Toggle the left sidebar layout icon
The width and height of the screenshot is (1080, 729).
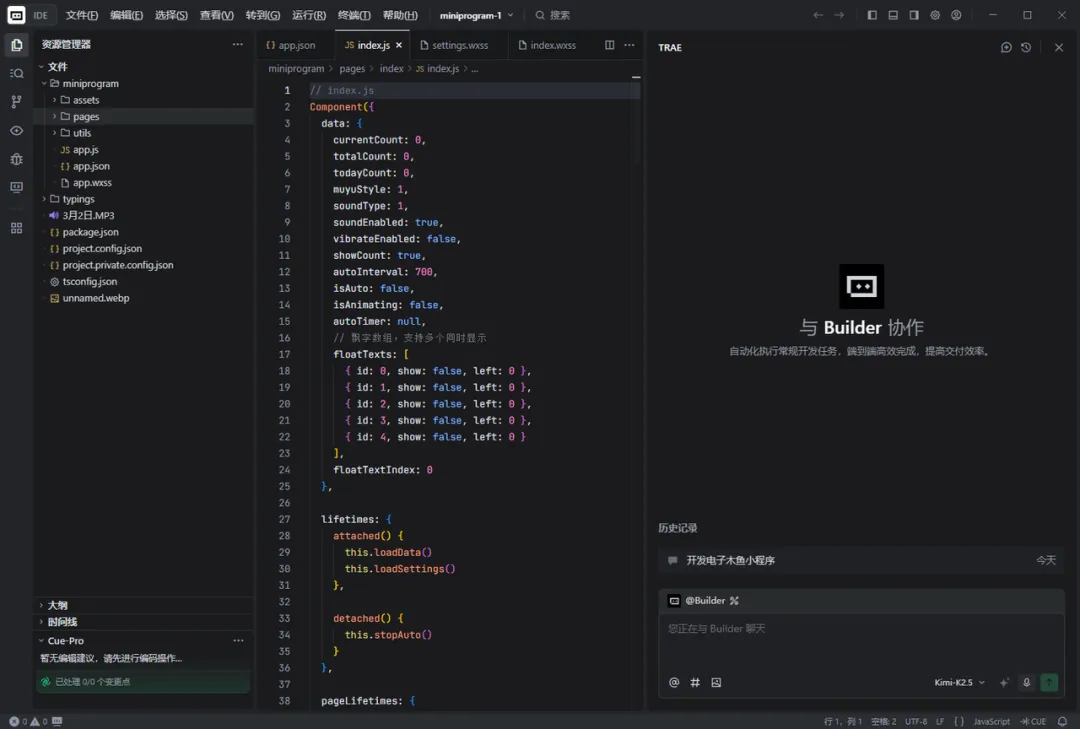(x=872, y=15)
